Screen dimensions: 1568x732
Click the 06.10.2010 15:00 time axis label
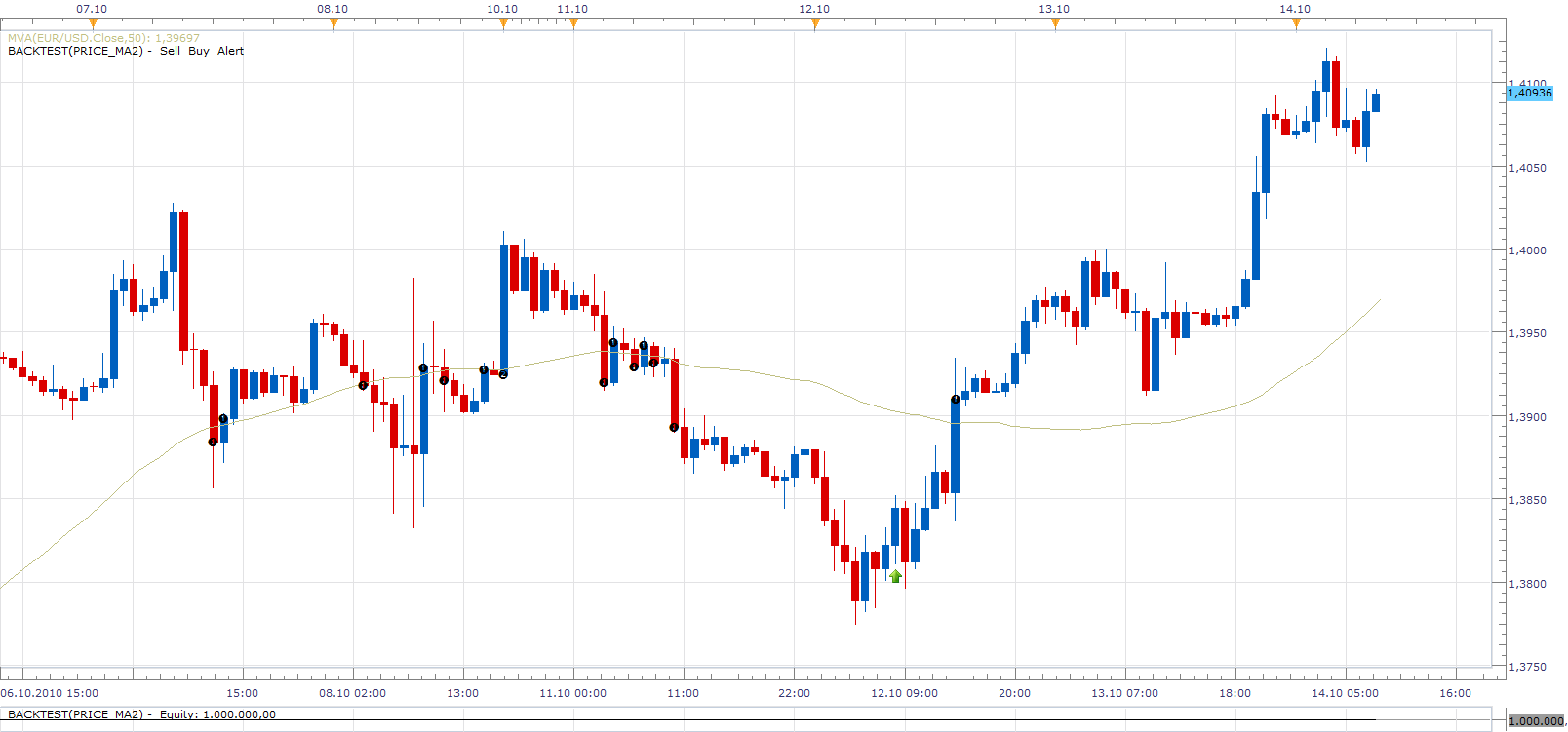click(50, 693)
